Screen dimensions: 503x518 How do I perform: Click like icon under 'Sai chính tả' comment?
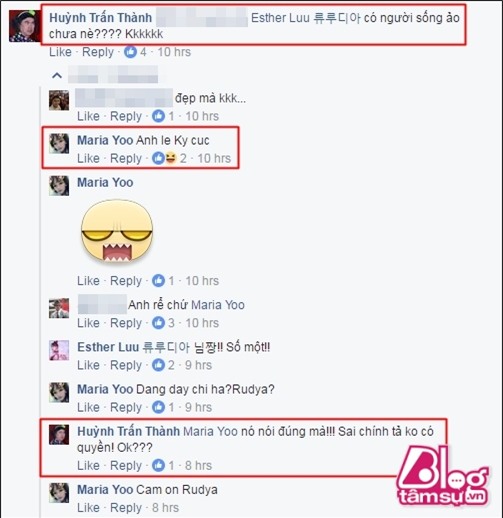[158, 465]
